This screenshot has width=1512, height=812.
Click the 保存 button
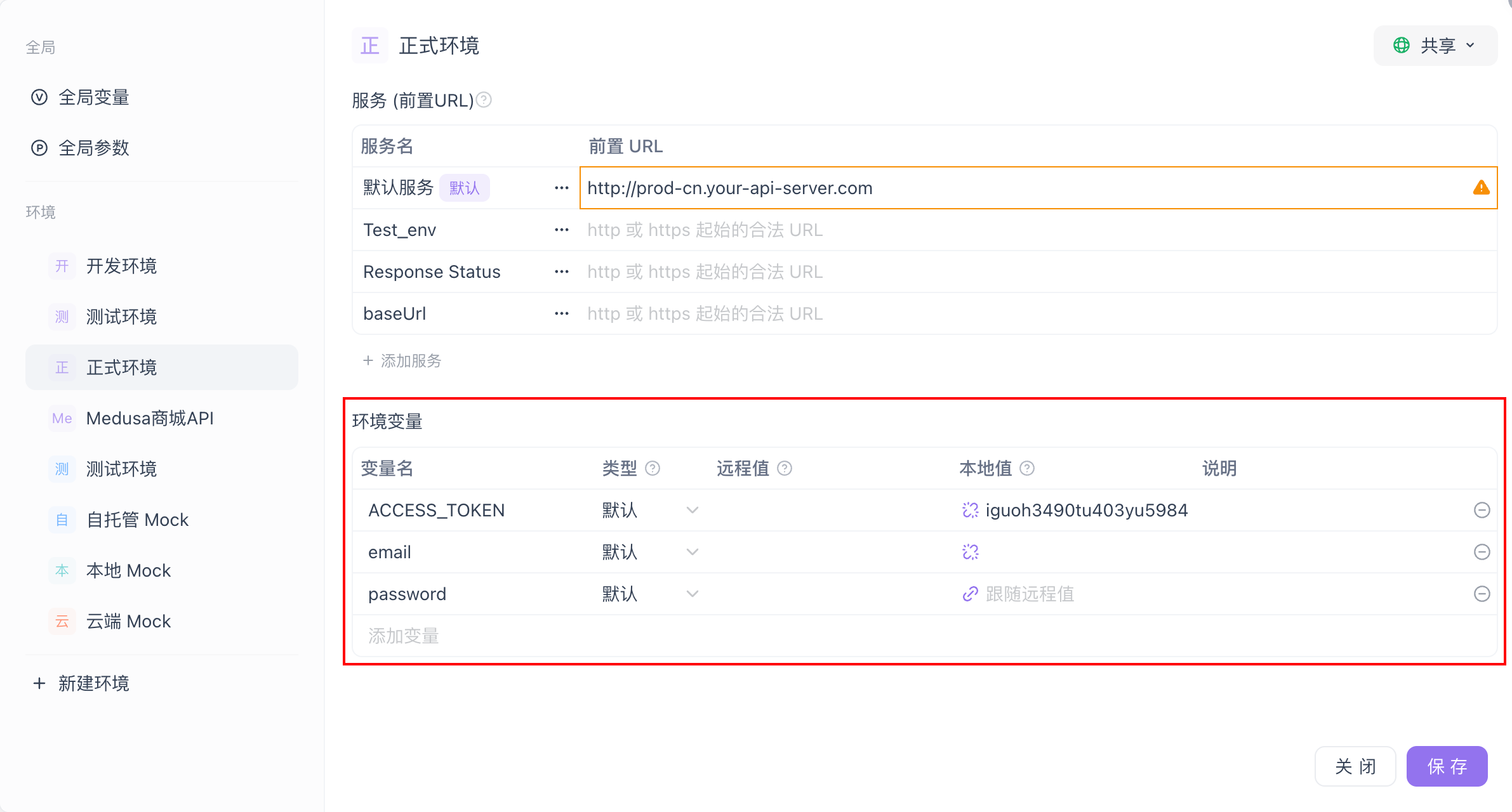(x=1447, y=766)
